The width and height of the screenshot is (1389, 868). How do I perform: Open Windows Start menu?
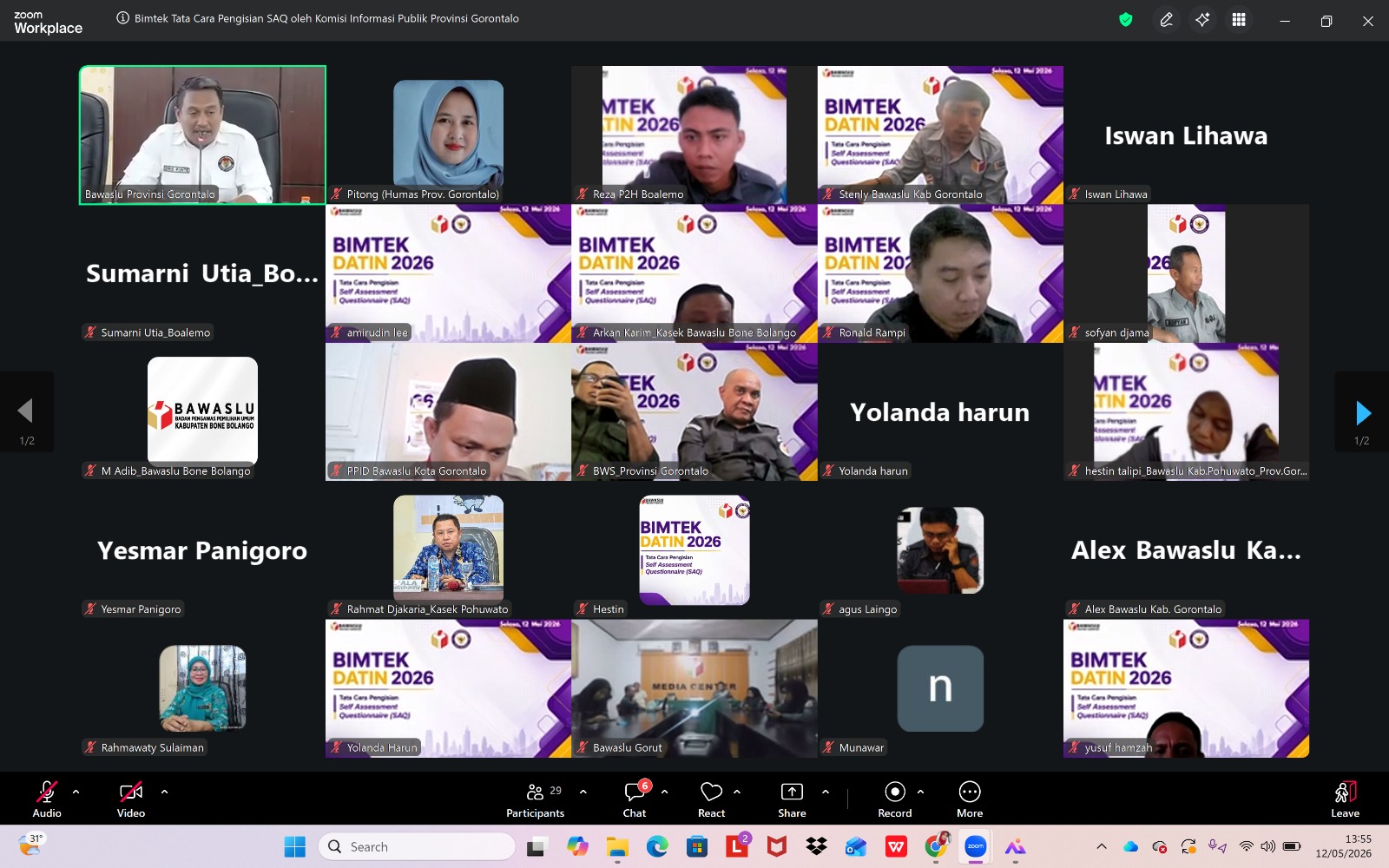295,847
